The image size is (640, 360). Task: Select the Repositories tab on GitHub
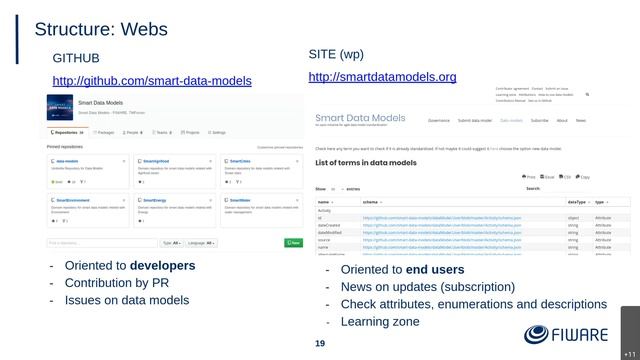[x=67, y=133]
